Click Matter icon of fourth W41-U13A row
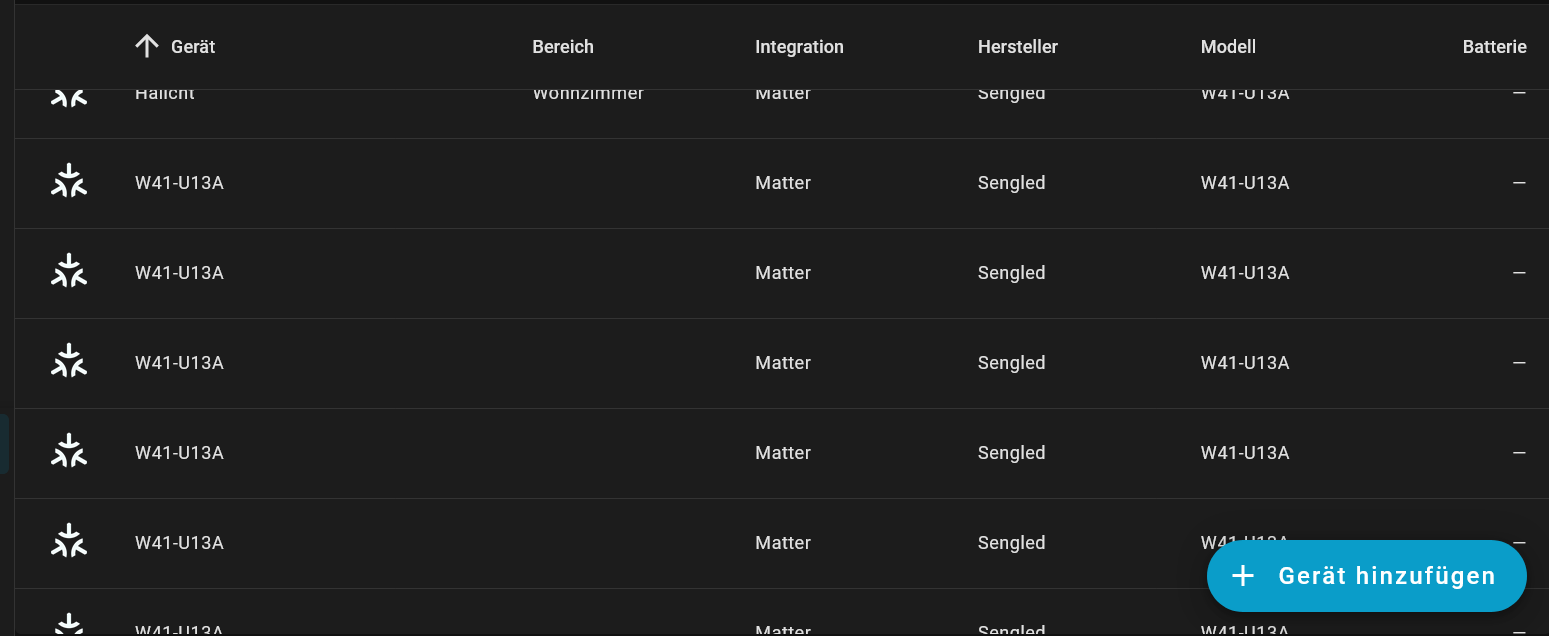 click(x=69, y=452)
